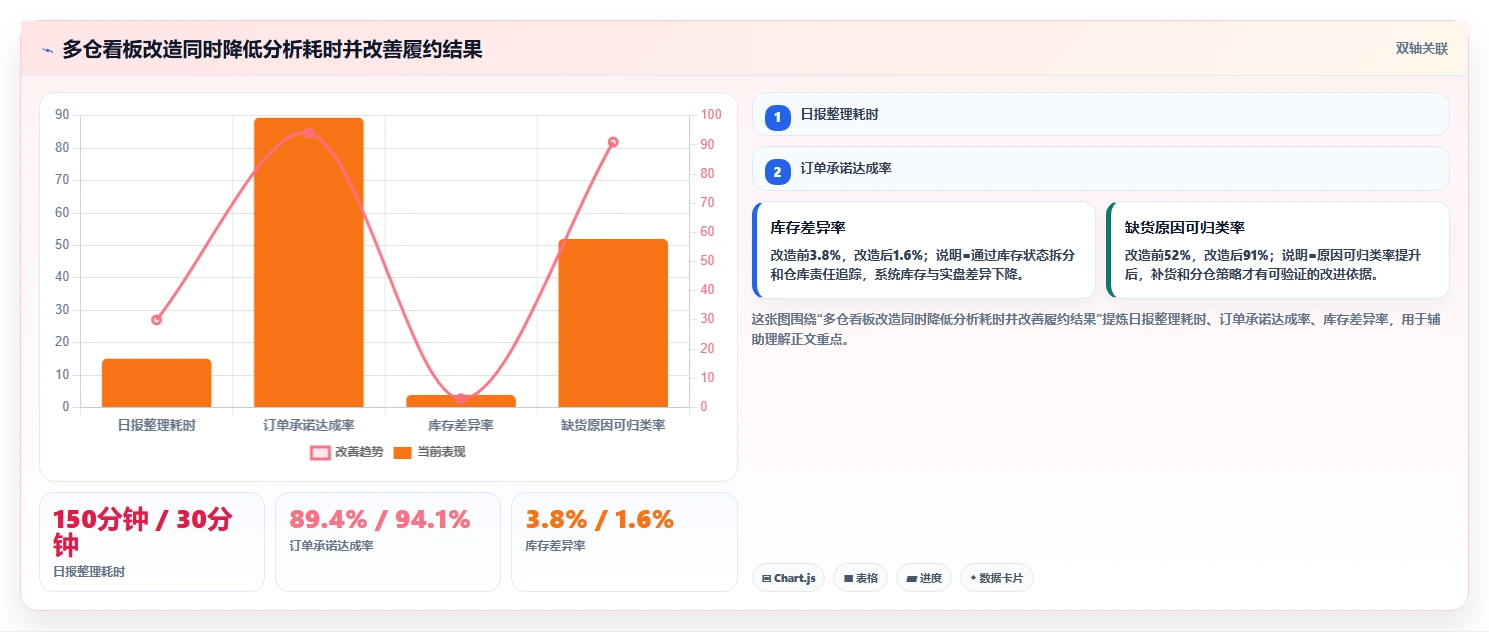Click the 缺货原因可归类率 orange bar

(x=613, y=323)
